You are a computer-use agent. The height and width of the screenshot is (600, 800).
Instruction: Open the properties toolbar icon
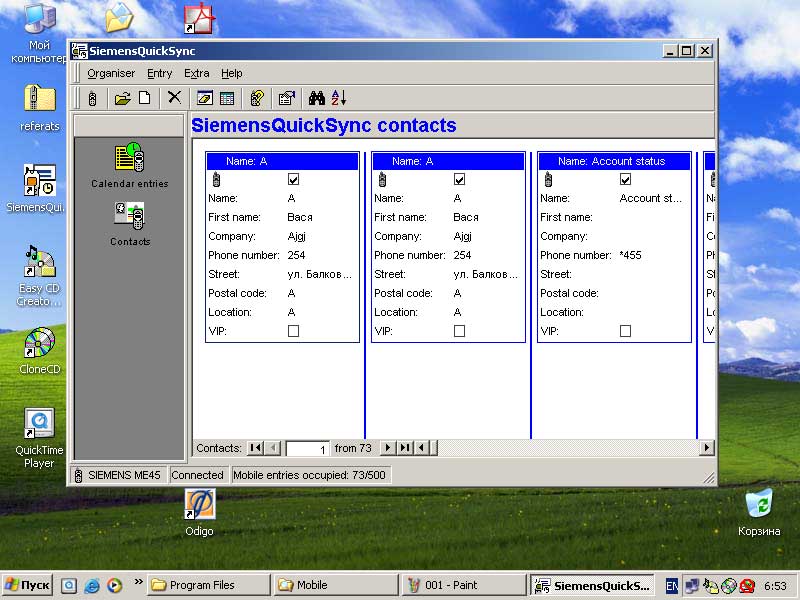(x=287, y=98)
